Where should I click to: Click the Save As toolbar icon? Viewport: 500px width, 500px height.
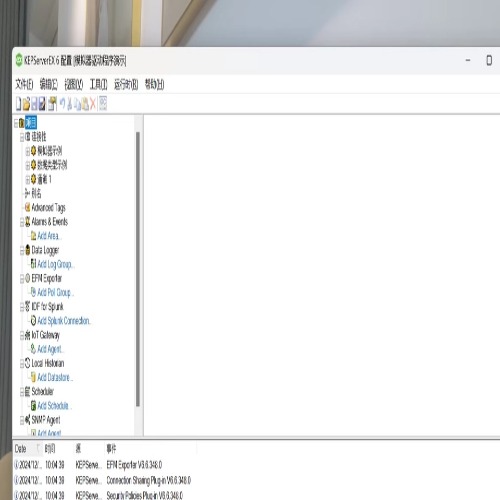[x=42, y=104]
